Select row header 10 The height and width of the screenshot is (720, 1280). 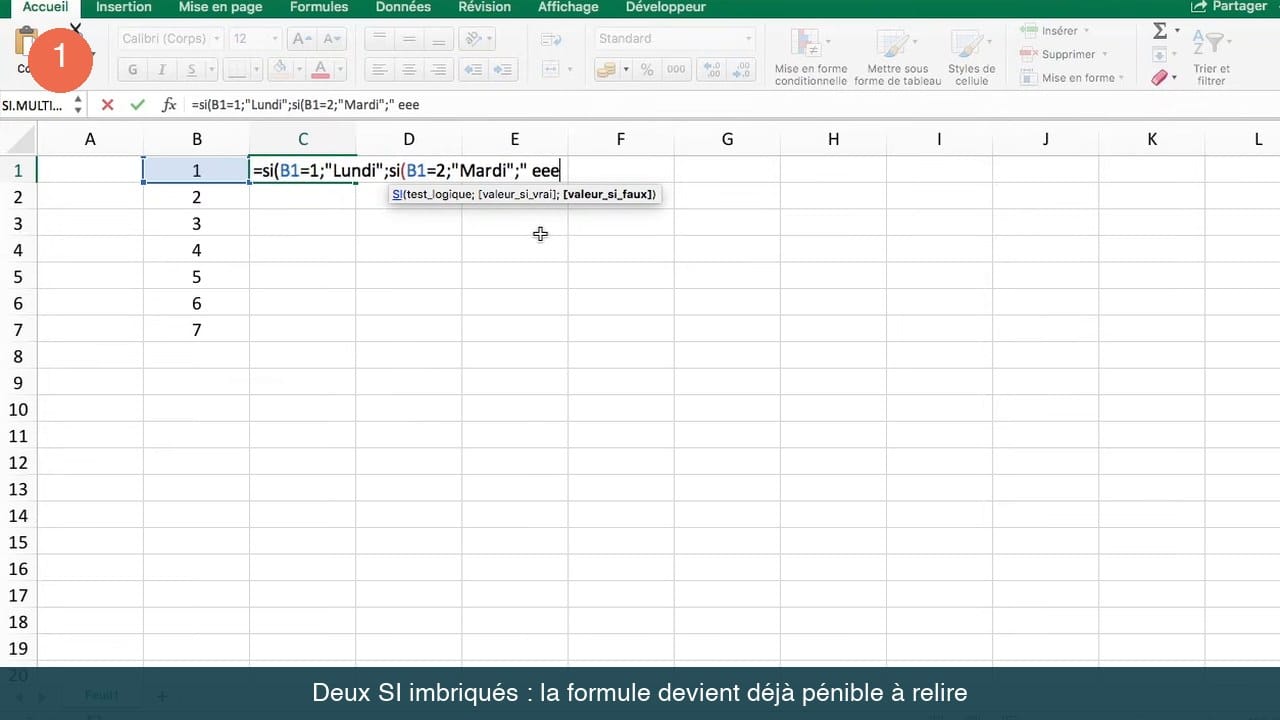click(x=18, y=409)
